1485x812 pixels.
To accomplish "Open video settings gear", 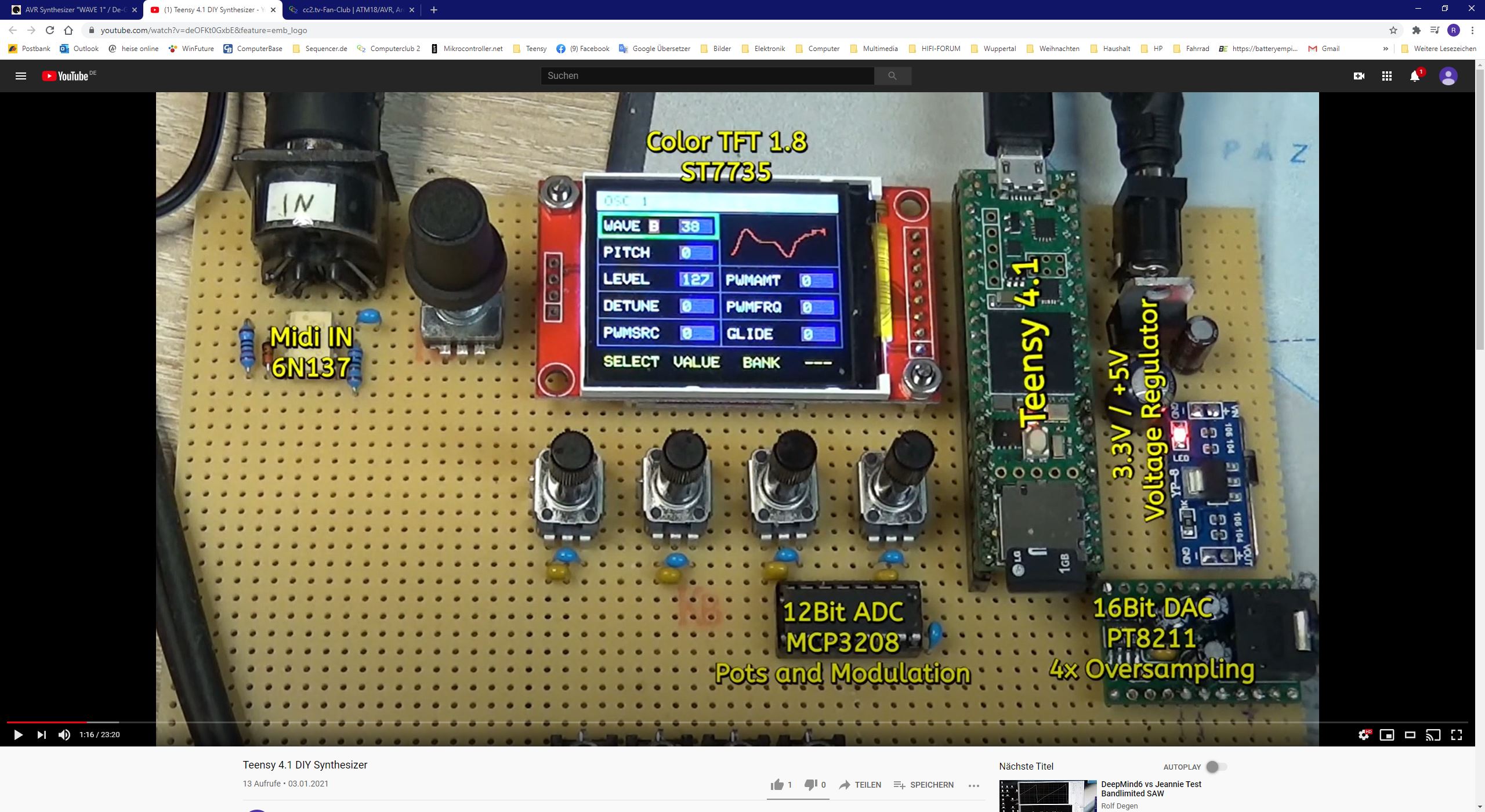I will pyautogui.click(x=1364, y=735).
